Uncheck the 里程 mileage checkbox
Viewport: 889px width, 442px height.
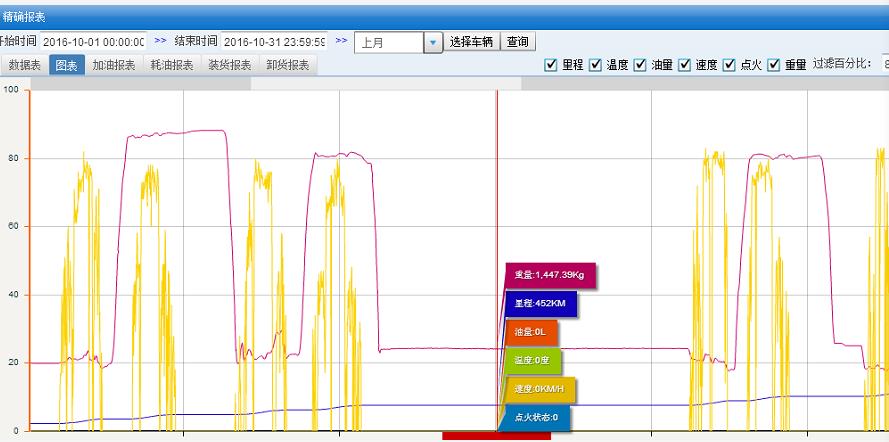[551, 65]
